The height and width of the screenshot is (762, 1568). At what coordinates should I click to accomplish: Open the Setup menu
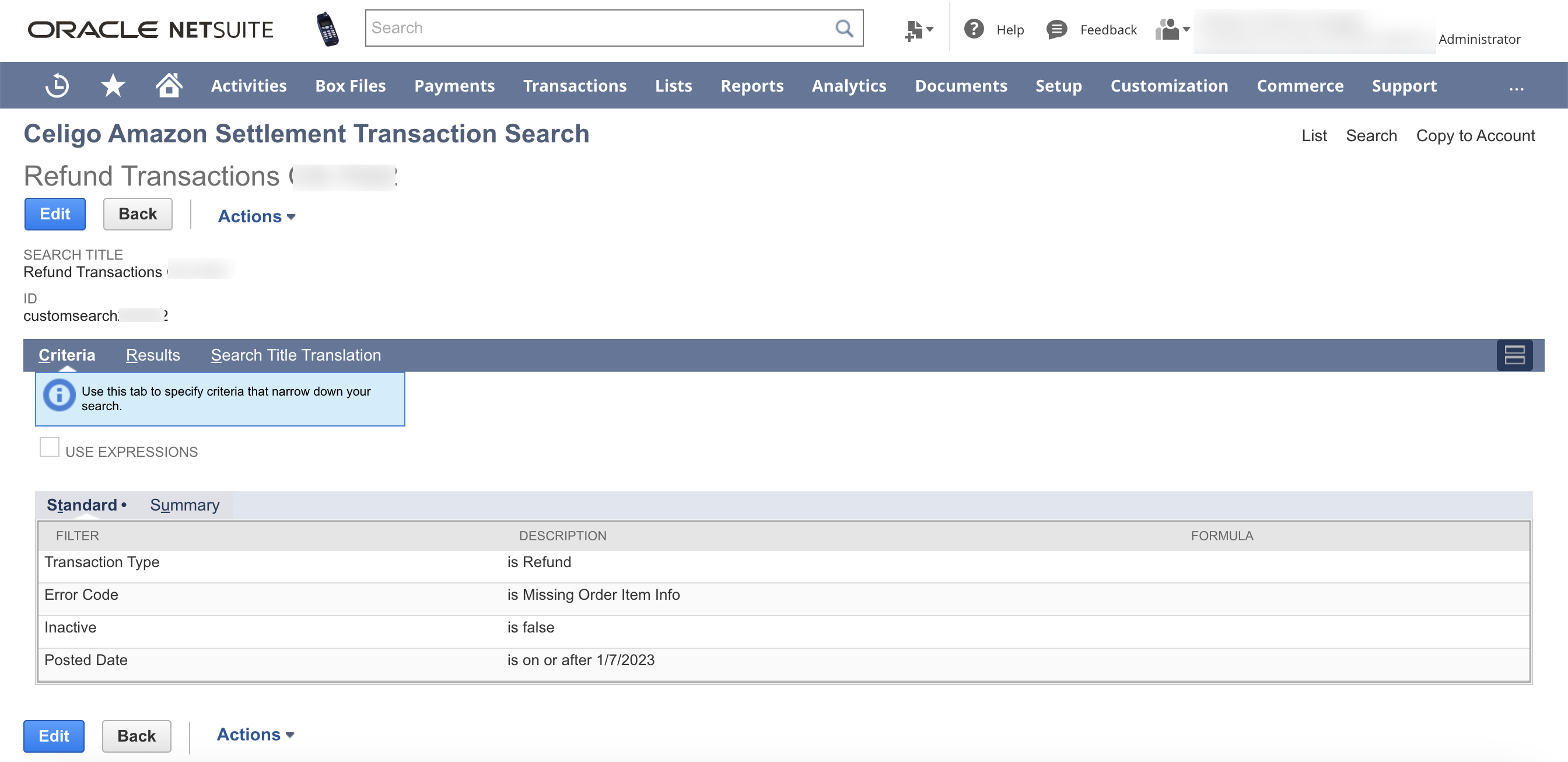pos(1059,86)
